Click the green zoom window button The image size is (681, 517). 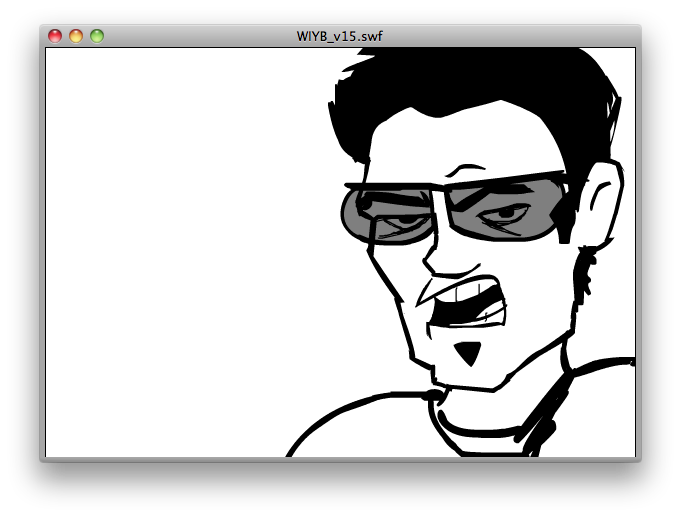97,36
